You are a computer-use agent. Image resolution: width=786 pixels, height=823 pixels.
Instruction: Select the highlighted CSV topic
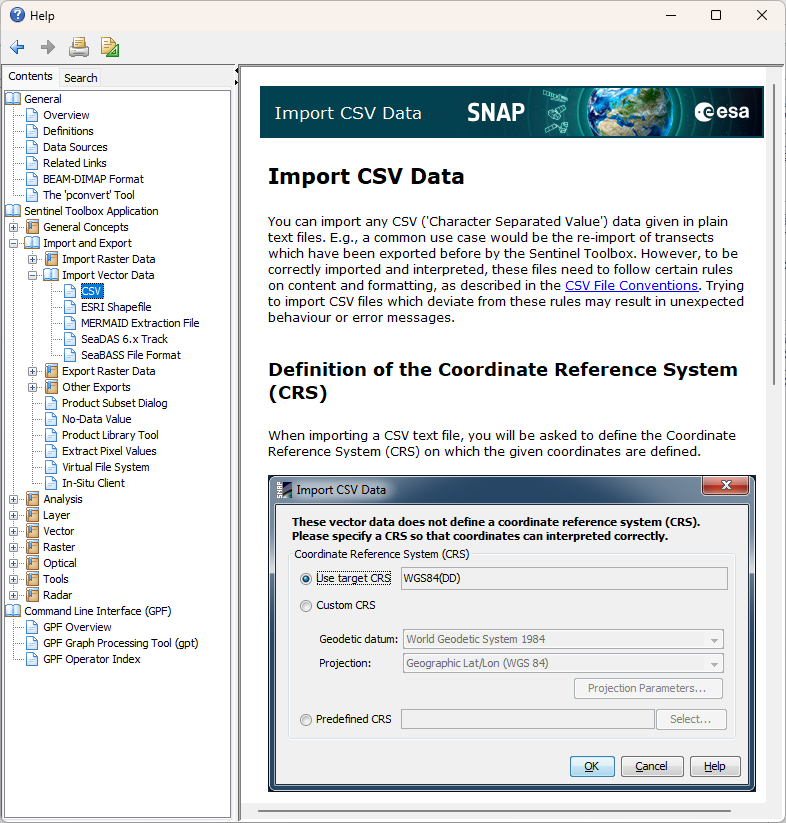[92, 291]
